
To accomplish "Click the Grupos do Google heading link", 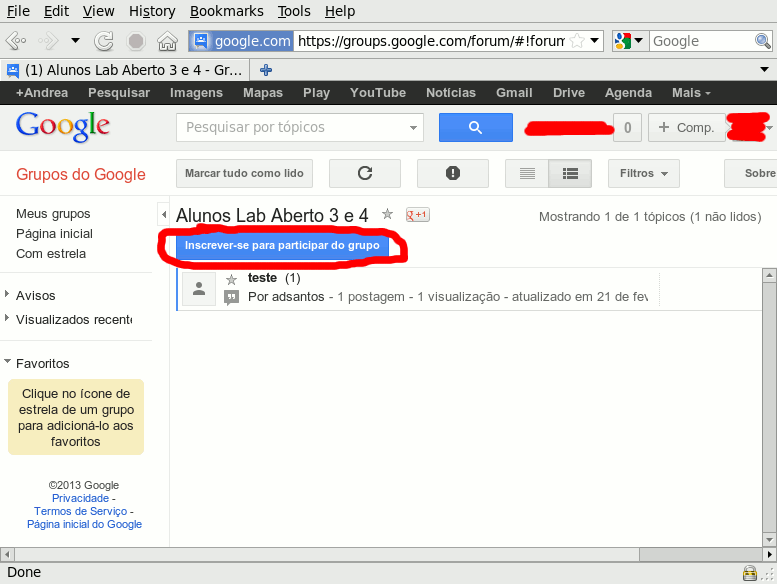I will [x=81, y=174].
